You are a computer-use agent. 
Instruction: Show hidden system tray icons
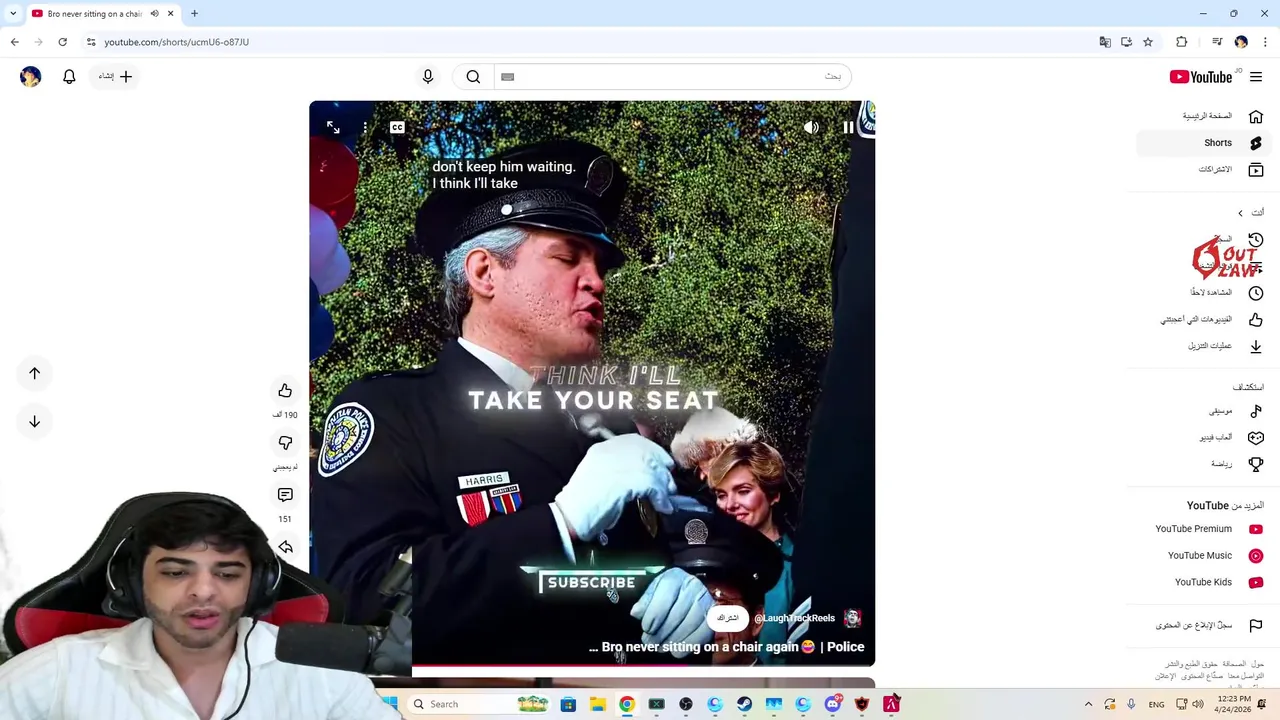1088,704
